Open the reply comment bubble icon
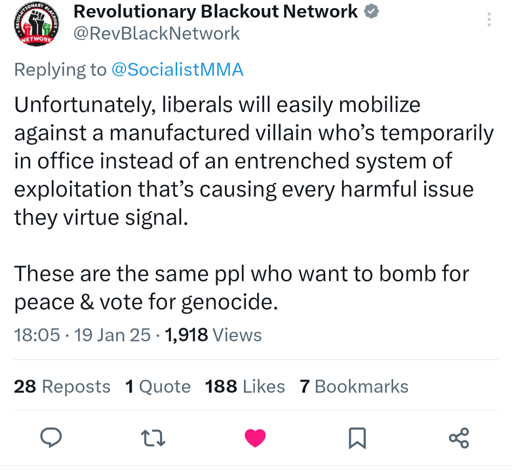The width and height of the screenshot is (512, 470). [x=51, y=437]
